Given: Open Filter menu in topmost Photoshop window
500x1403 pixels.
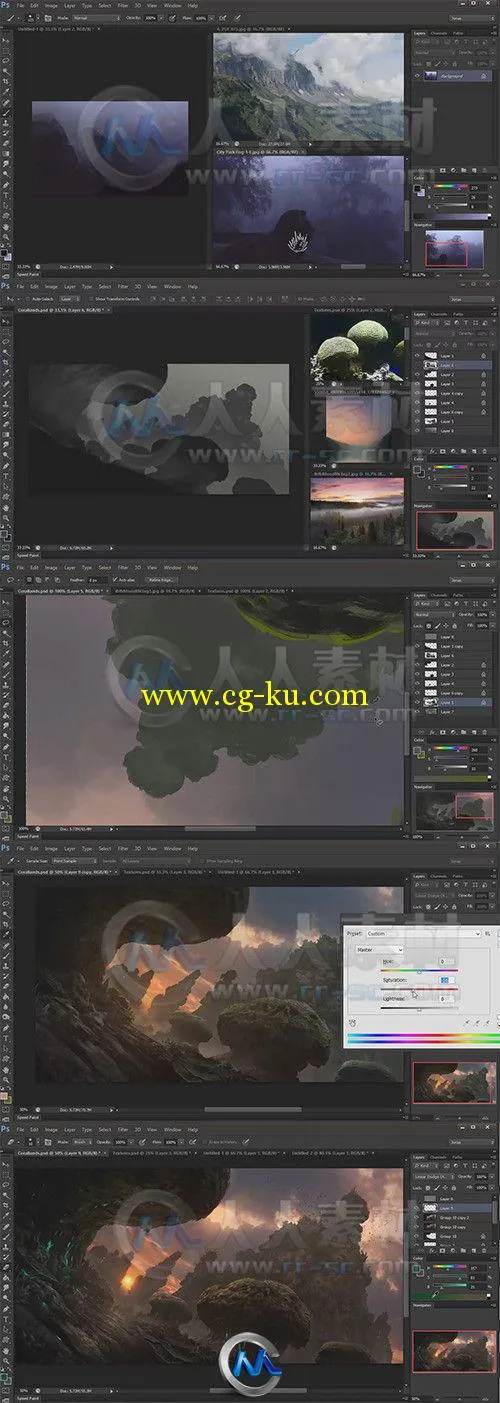Looking at the screenshot, I should tap(122, 6).
